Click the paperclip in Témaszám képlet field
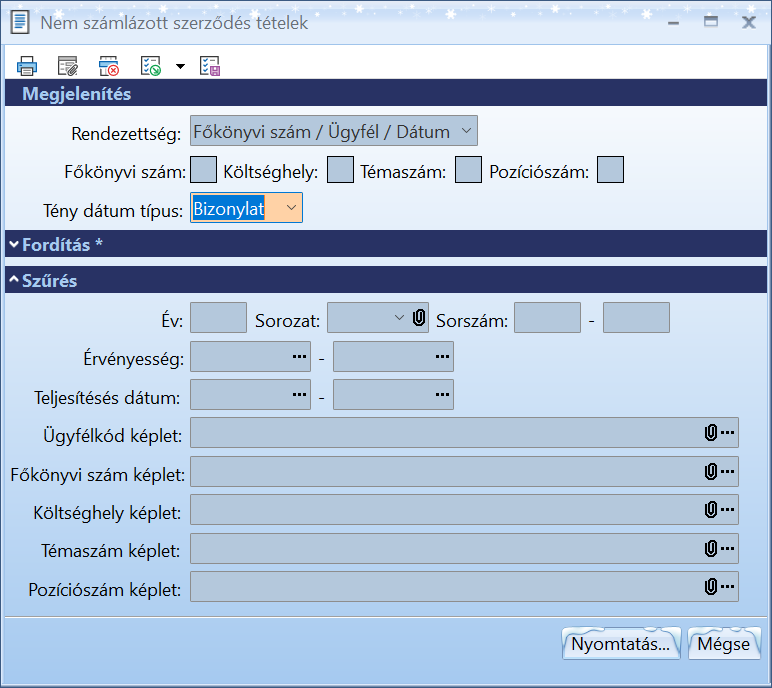772x688 pixels. pos(711,548)
